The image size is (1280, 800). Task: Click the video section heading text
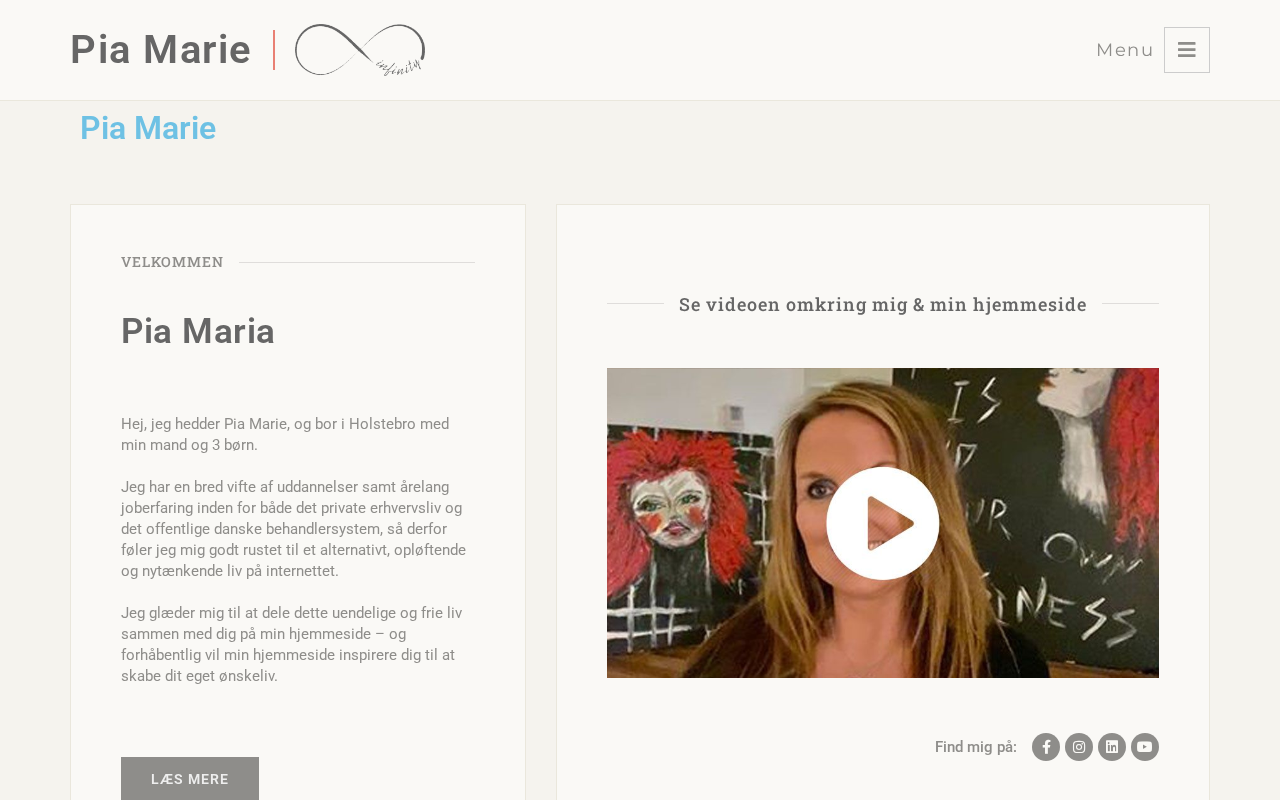883,304
